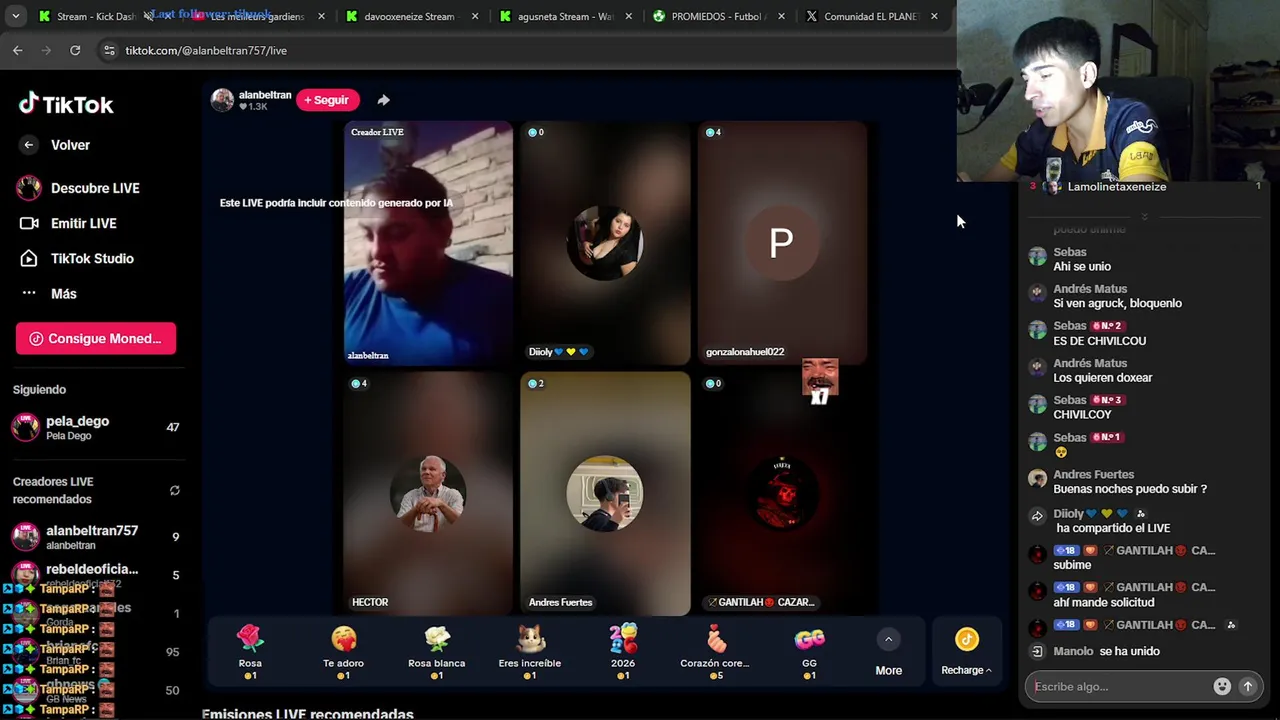Select gonzalonahuel022 guest tile
1280x720 pixels.
(x=782, y=243)
